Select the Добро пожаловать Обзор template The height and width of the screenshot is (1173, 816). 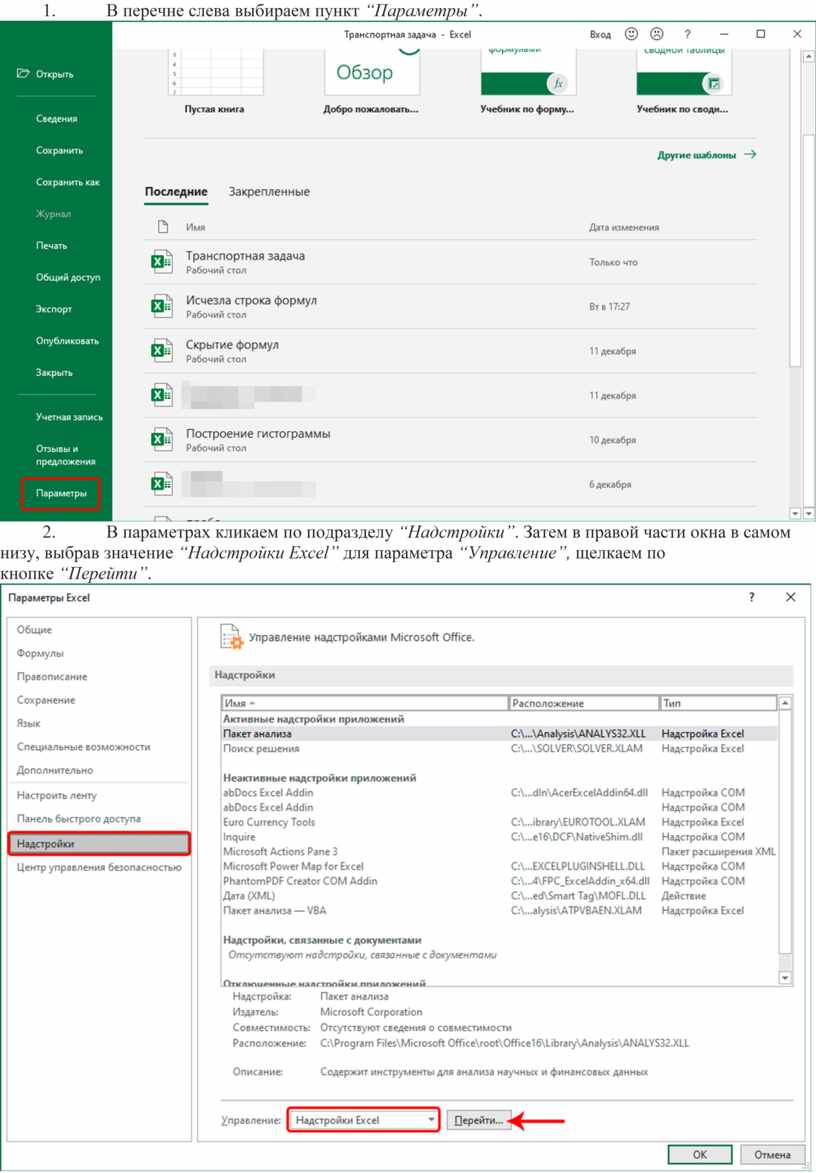371,82
